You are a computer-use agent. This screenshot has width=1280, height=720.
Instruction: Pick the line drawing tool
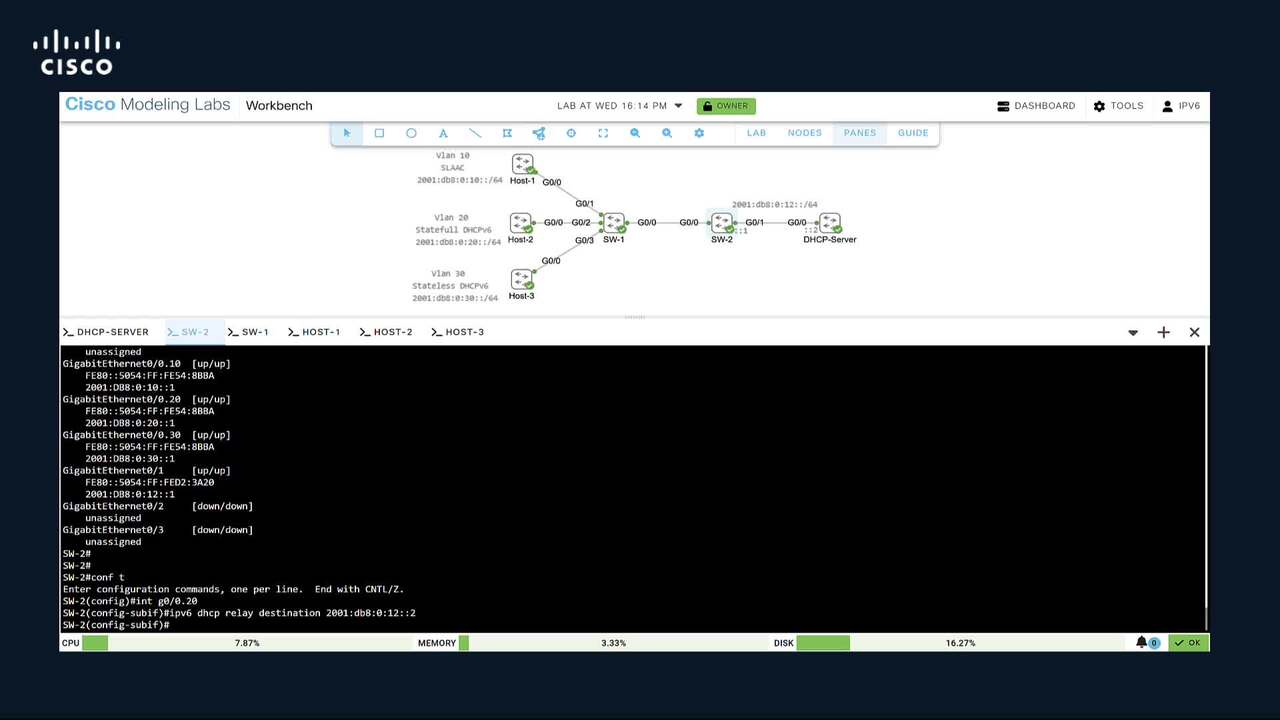(x=475, y=133)
